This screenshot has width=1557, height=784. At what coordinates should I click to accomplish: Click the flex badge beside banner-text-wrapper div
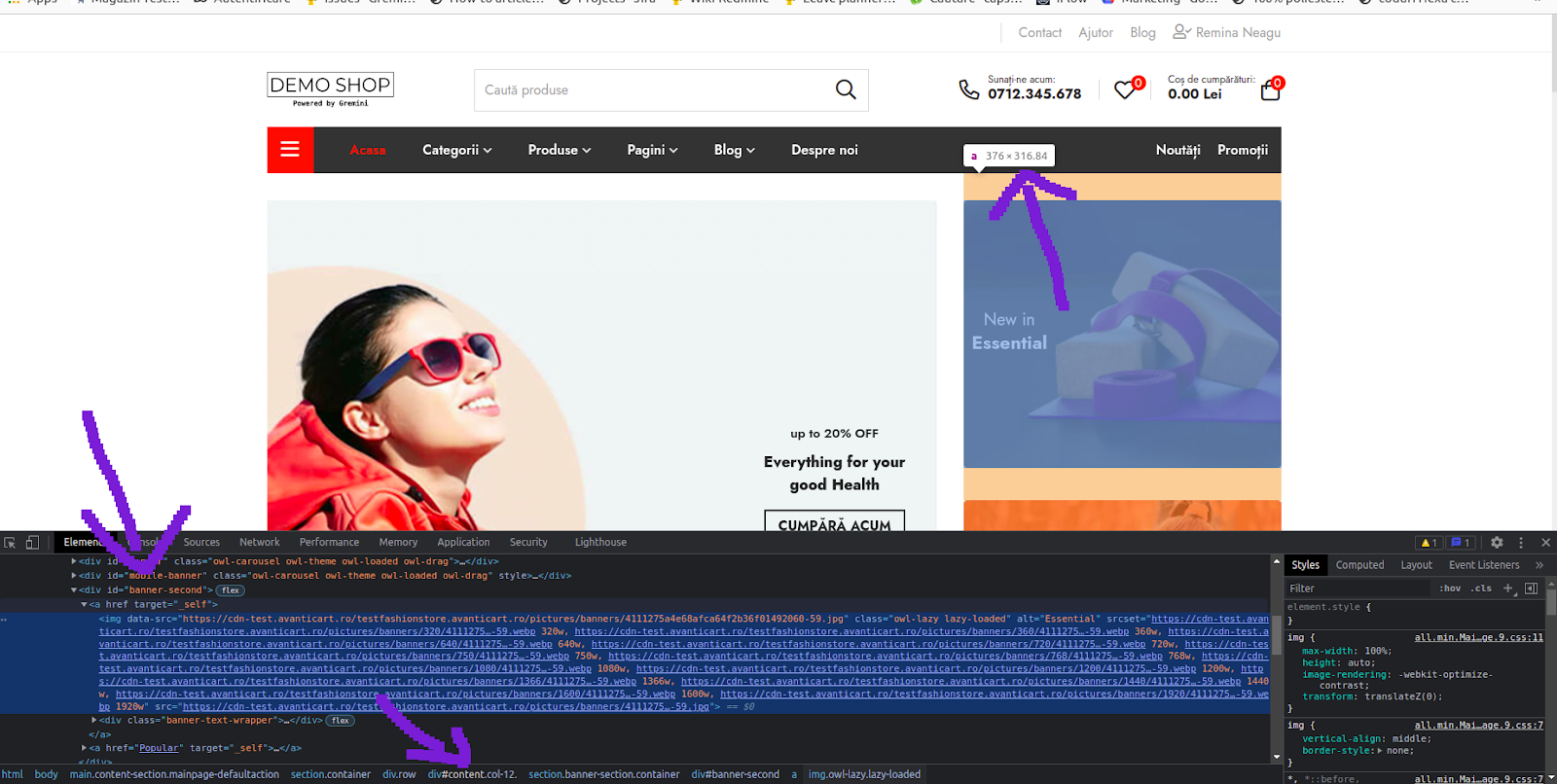[340, 721]
